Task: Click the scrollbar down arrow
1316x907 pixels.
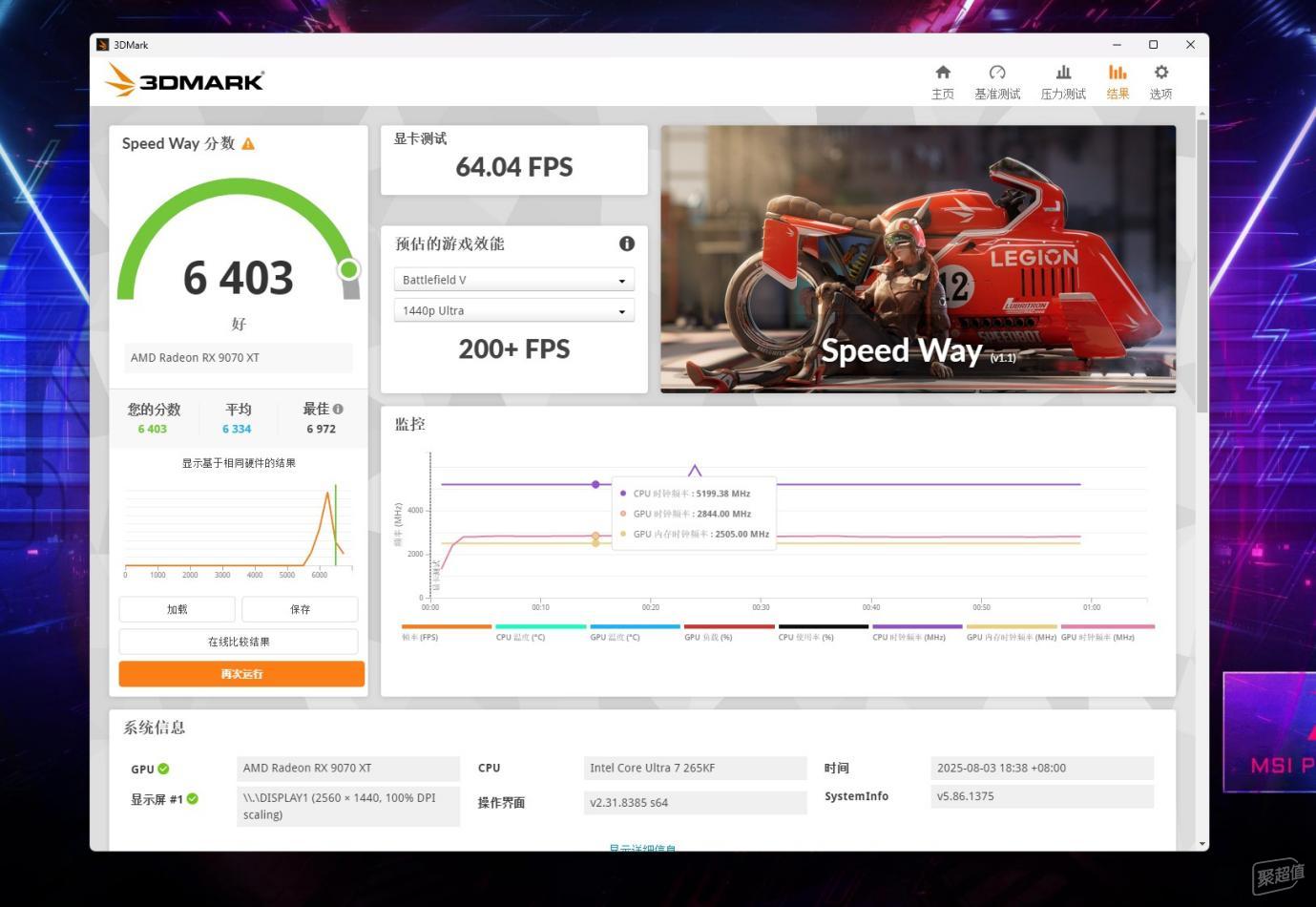Action: pyautogui.click(x=1202, y=844)
